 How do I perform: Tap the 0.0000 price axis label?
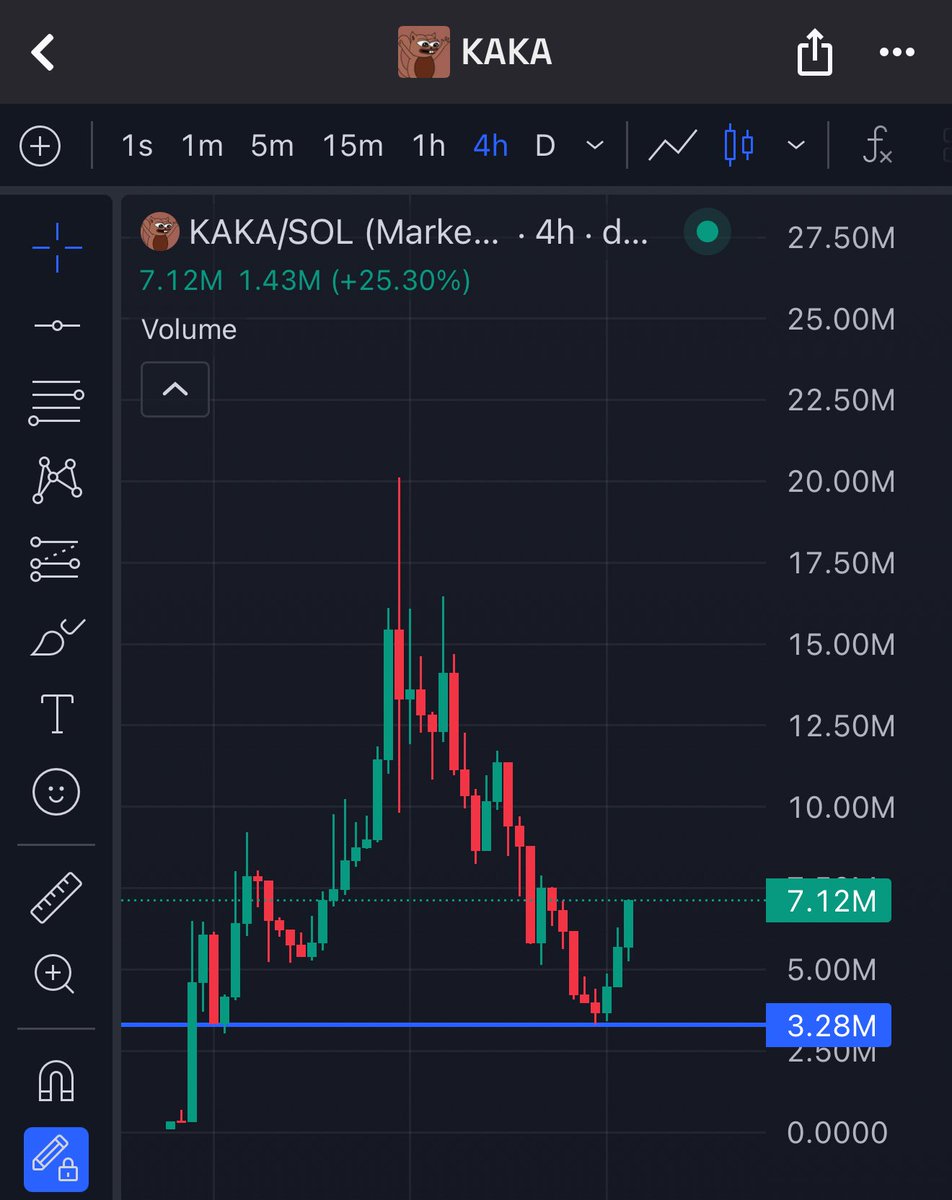pyautogui.click(x=836, y=1132)
